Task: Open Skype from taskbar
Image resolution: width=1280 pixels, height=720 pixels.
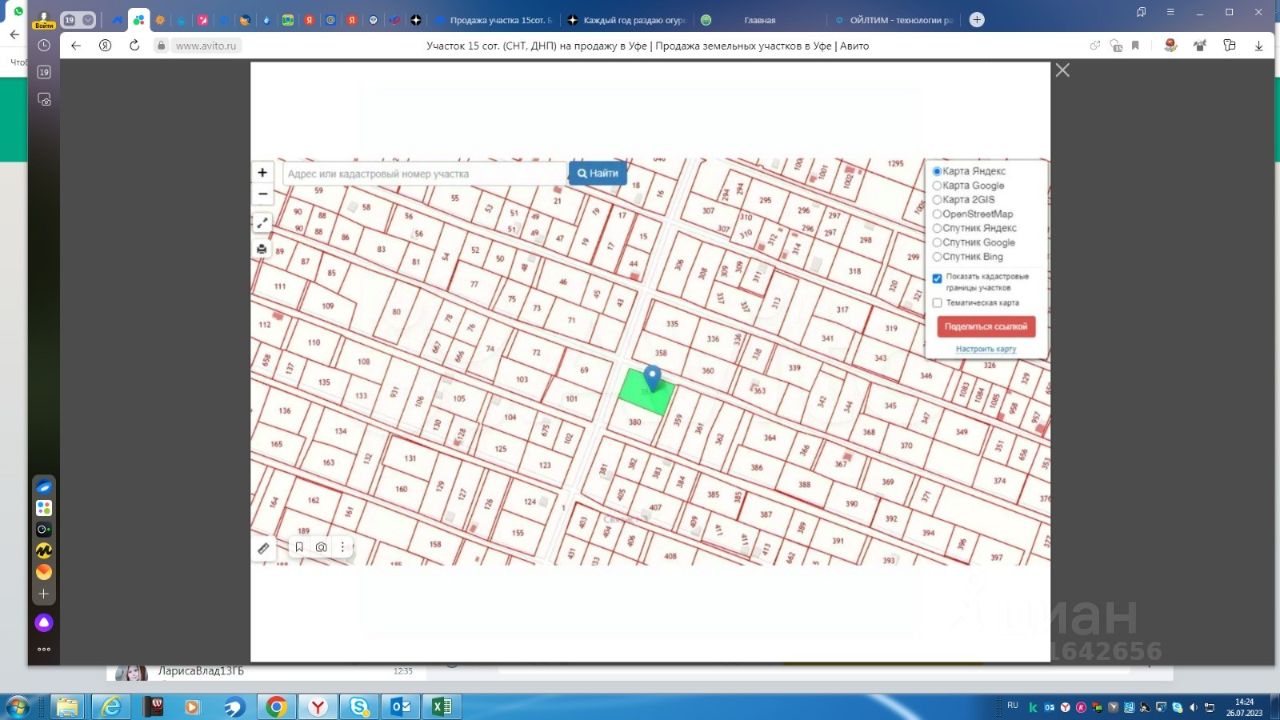Action: 359,707
